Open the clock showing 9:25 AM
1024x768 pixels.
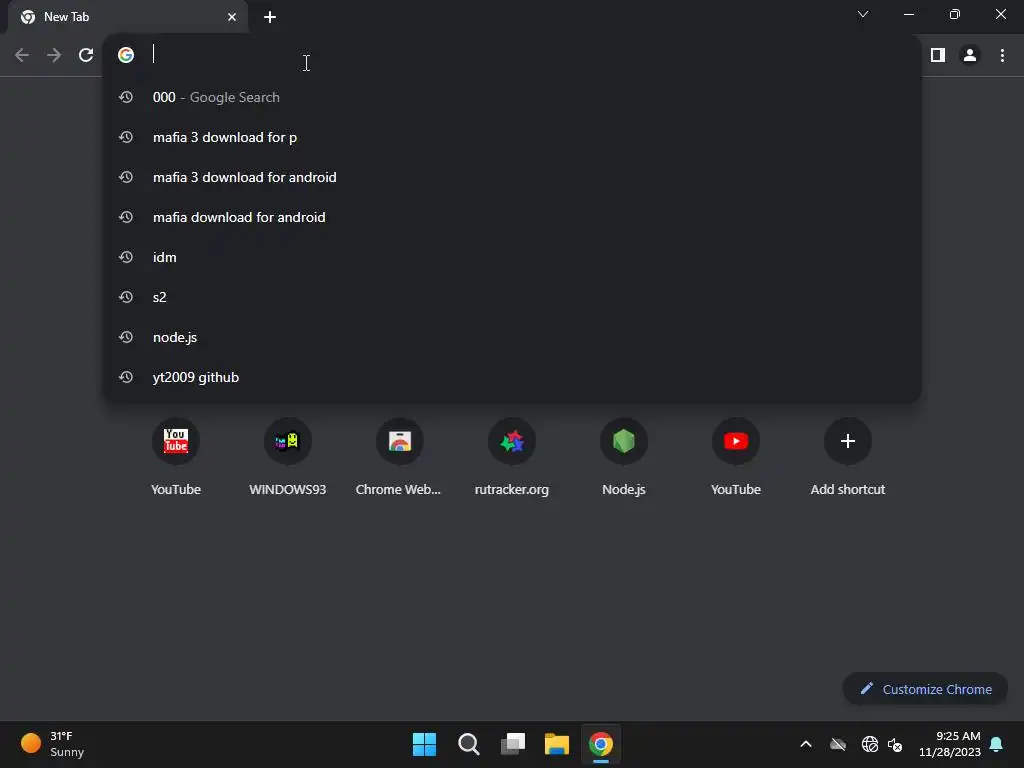click(950, 744)
